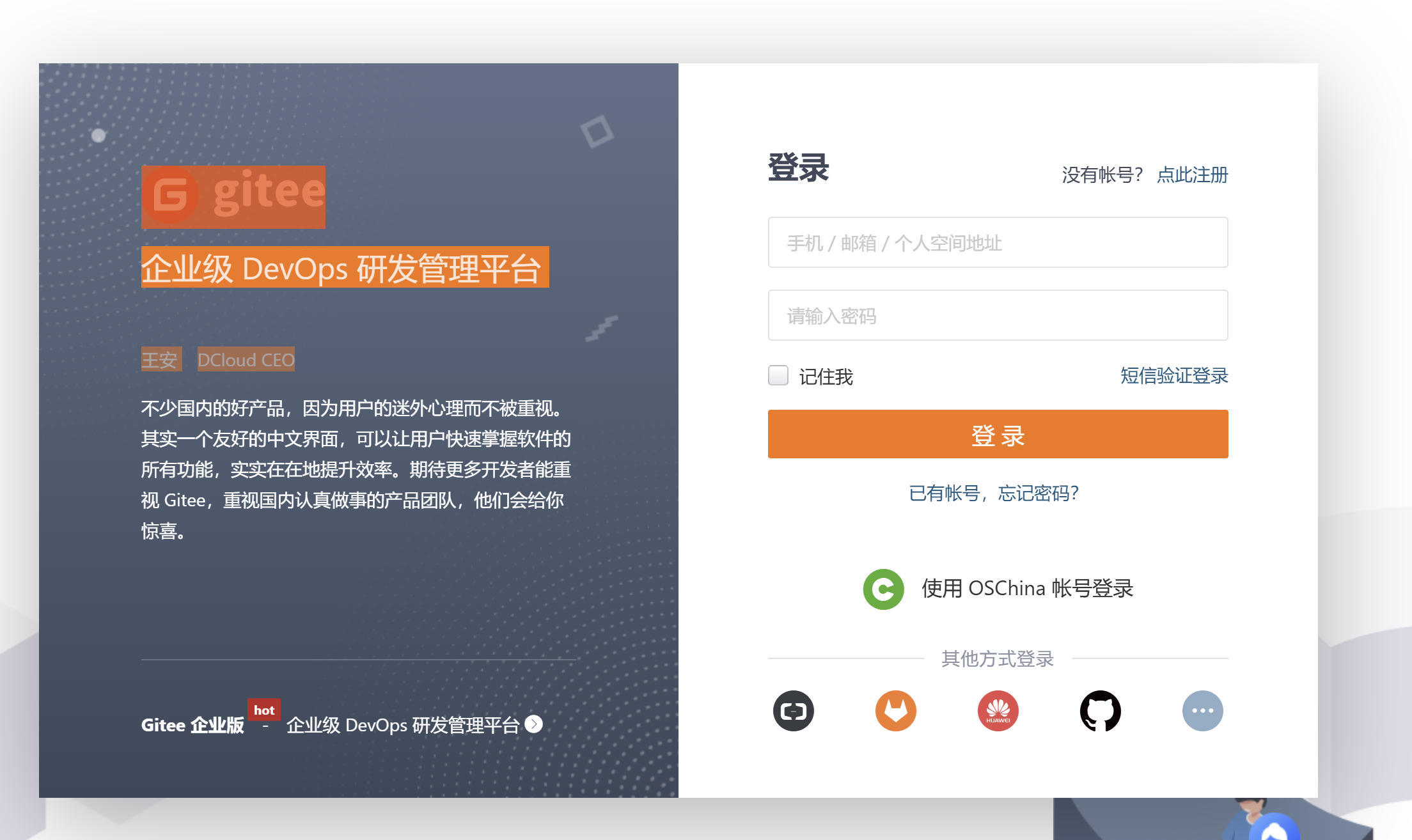The image size is (1412, 840).
Task: Click 使用 OSChina 帐号登录 text
Action: point(1027,588)
